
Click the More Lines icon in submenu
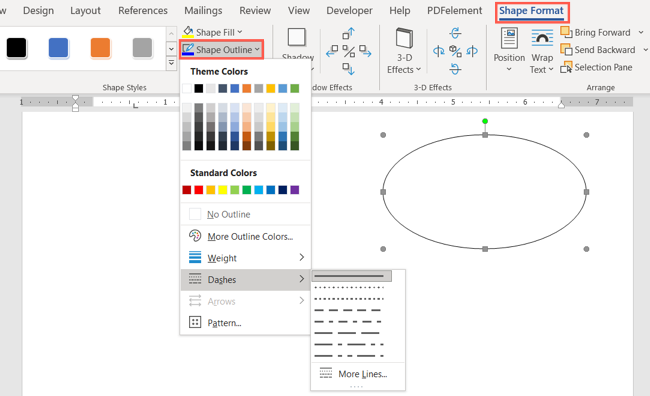click(x=326, y=373)
